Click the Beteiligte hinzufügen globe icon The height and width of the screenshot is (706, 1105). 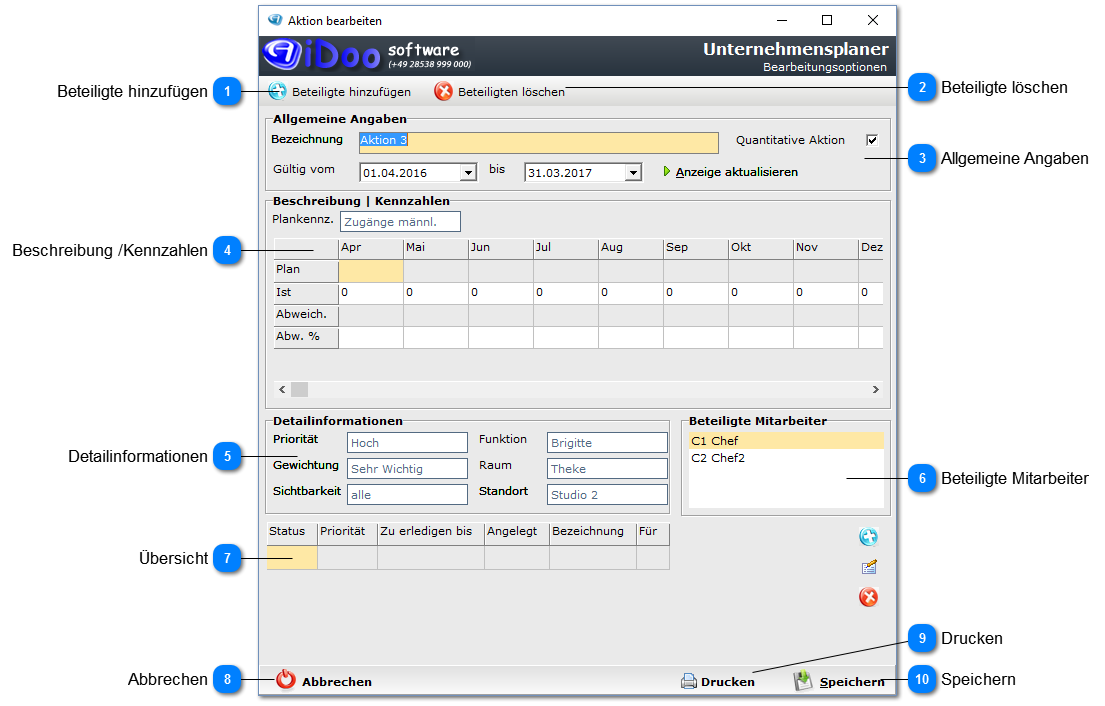[278, 91]
